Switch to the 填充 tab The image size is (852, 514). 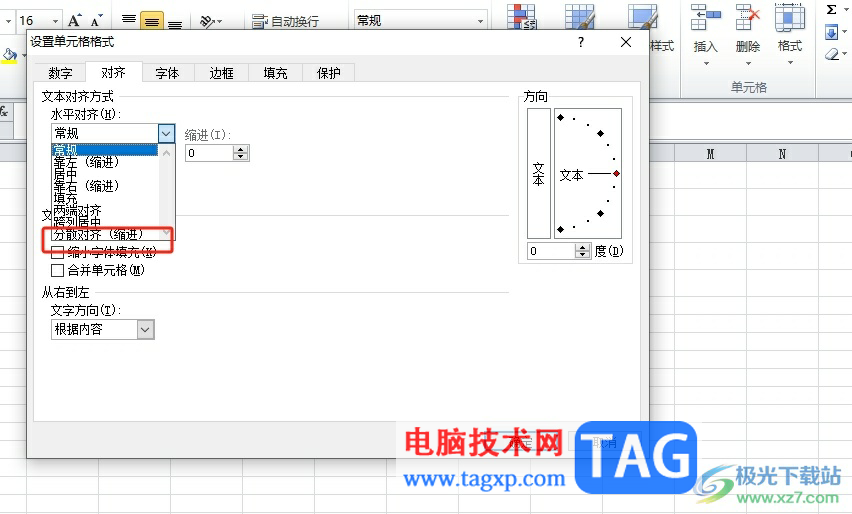point(275,73)
